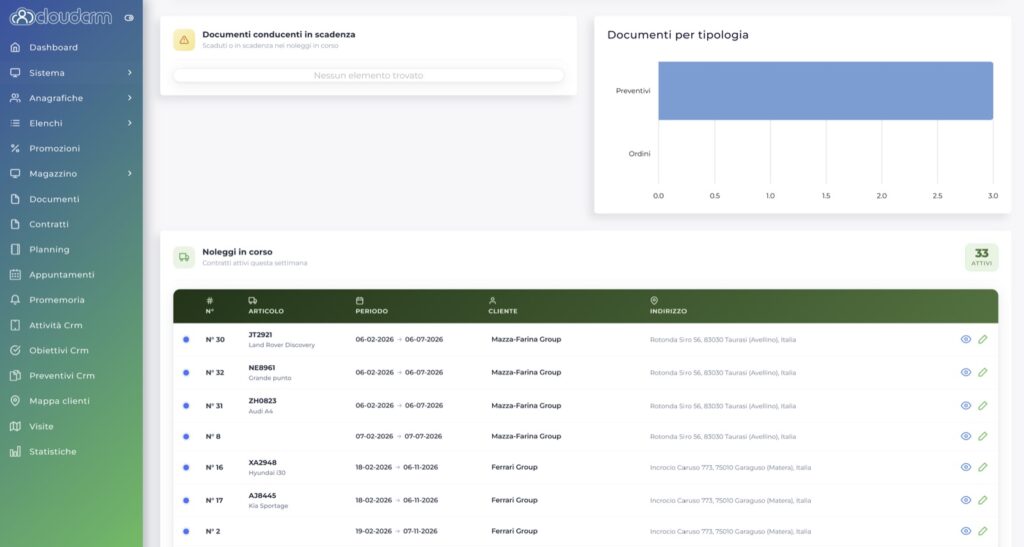
Task: Select plate NE8961 Grande punto
Action: pyautogui.click(x=270, y=372)
